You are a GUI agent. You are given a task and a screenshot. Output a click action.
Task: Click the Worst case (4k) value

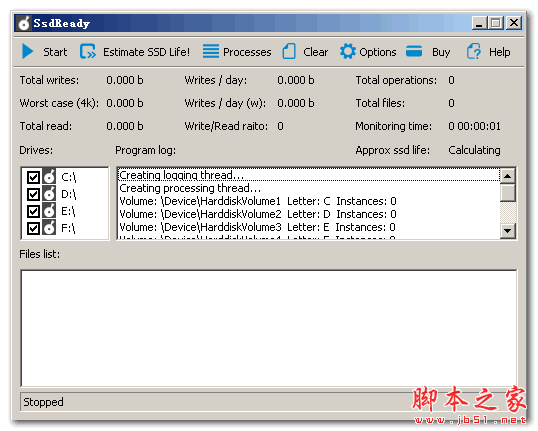coord(125,103)
